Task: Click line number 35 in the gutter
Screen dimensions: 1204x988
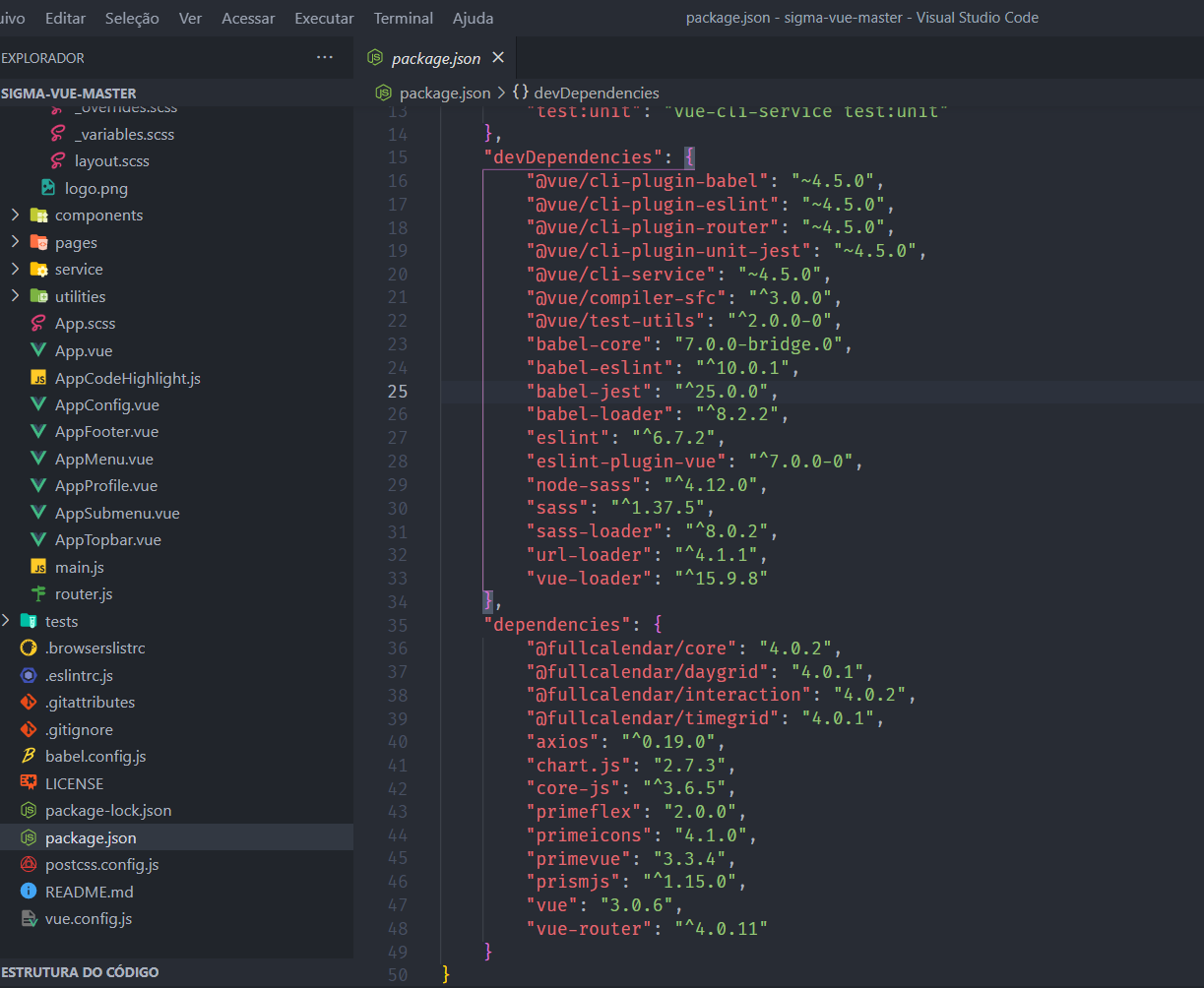Action: pyautogui.click(x=398, y=625)
